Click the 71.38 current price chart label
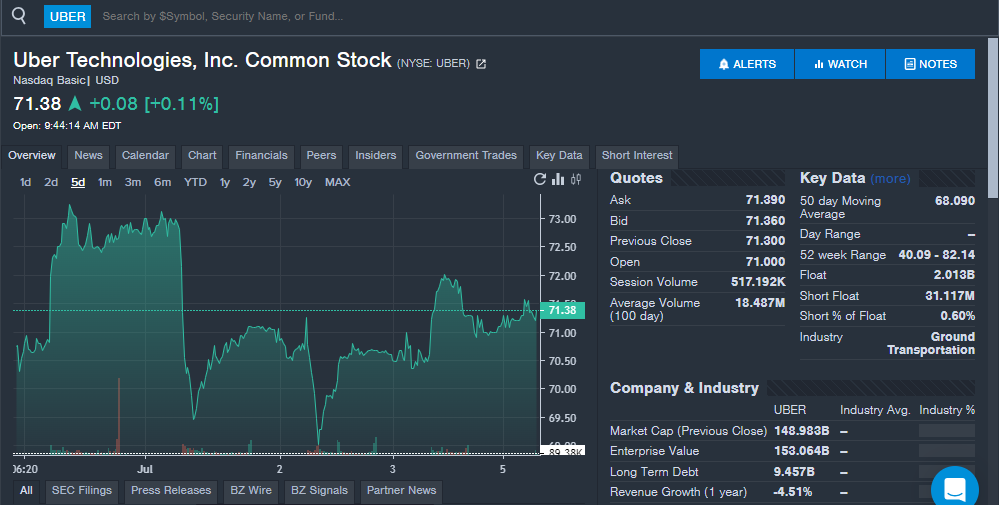 (562, 310)
